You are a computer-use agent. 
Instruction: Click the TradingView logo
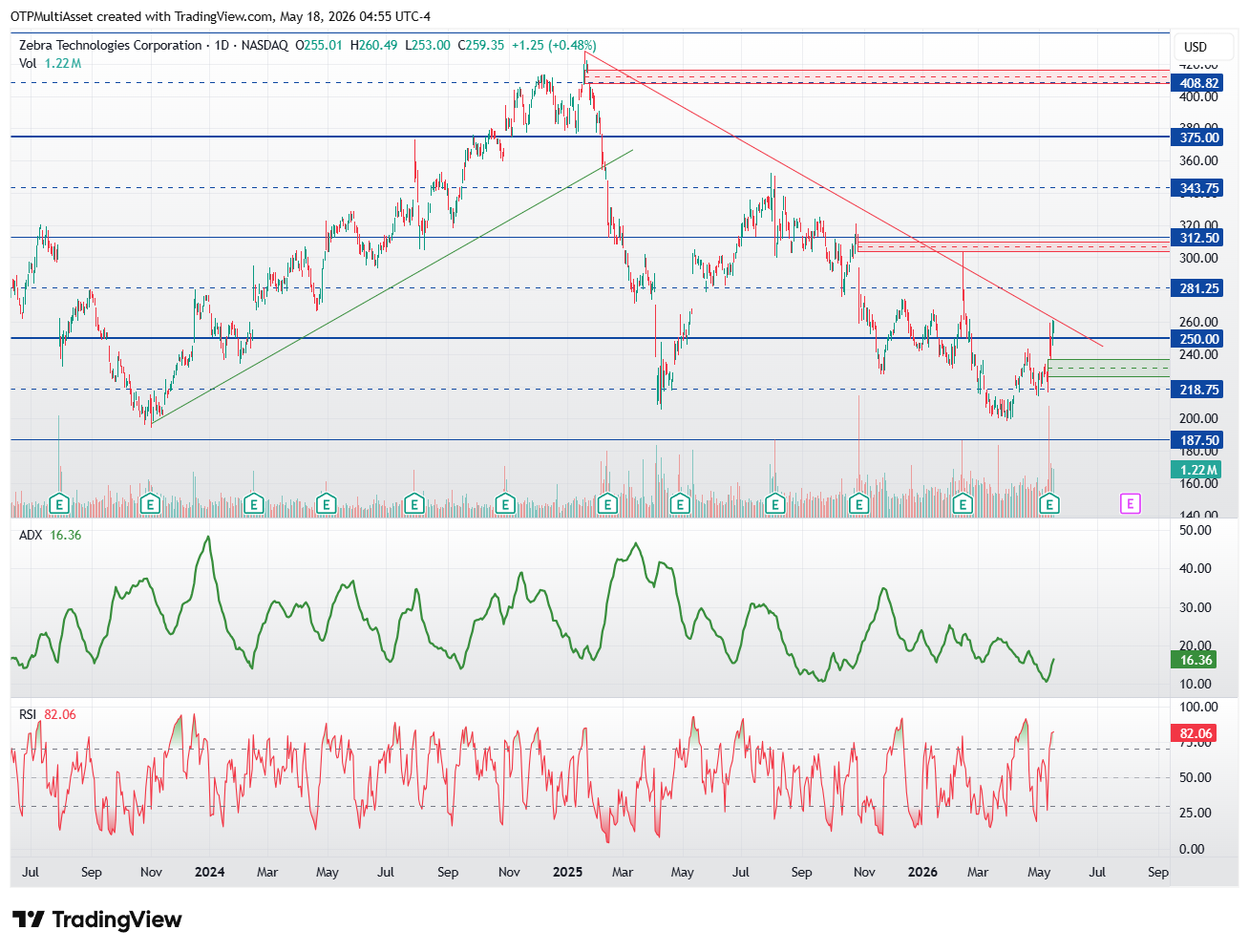[97, 920]
